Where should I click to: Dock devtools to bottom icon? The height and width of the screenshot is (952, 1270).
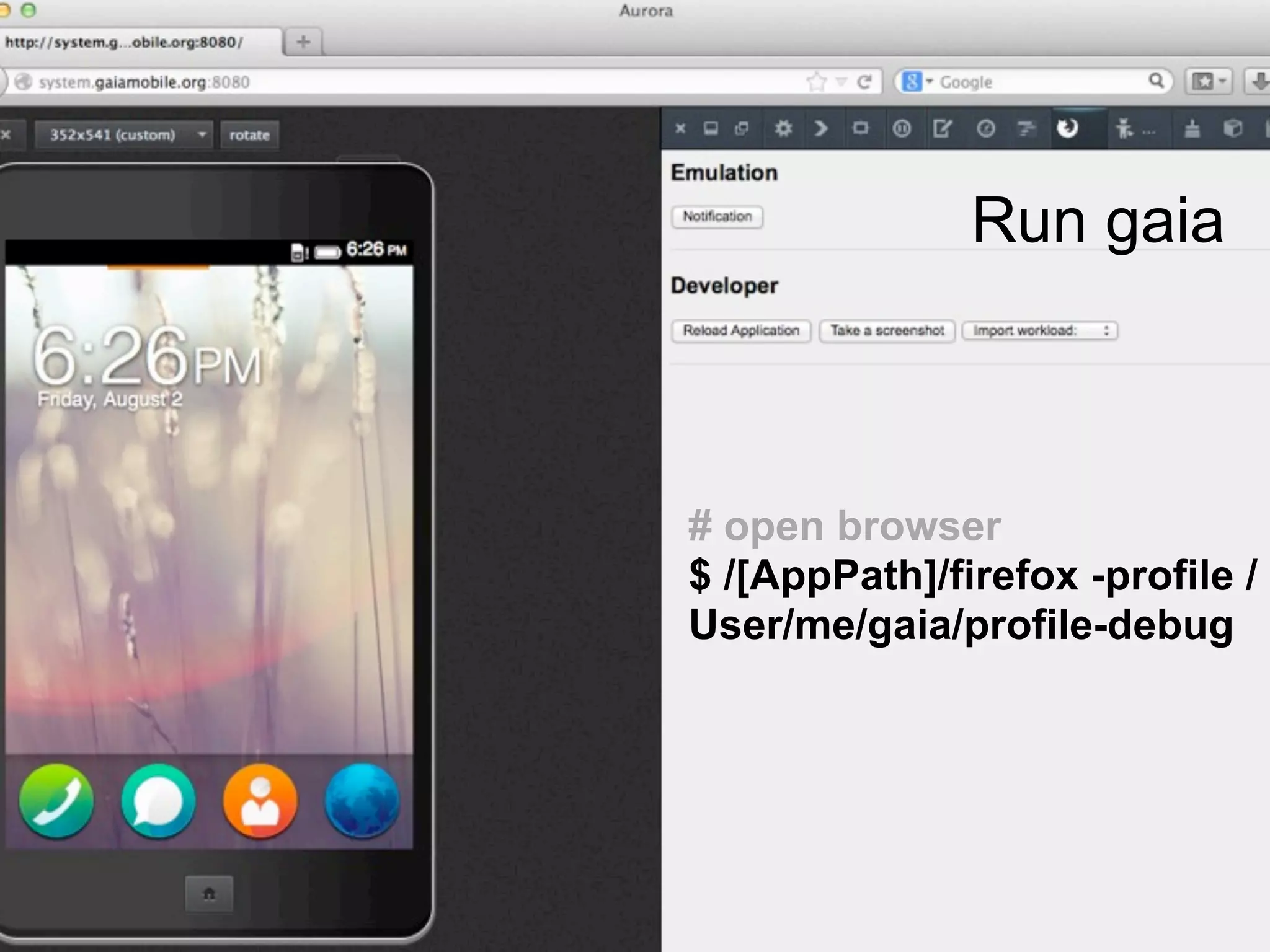click(711, 129)
